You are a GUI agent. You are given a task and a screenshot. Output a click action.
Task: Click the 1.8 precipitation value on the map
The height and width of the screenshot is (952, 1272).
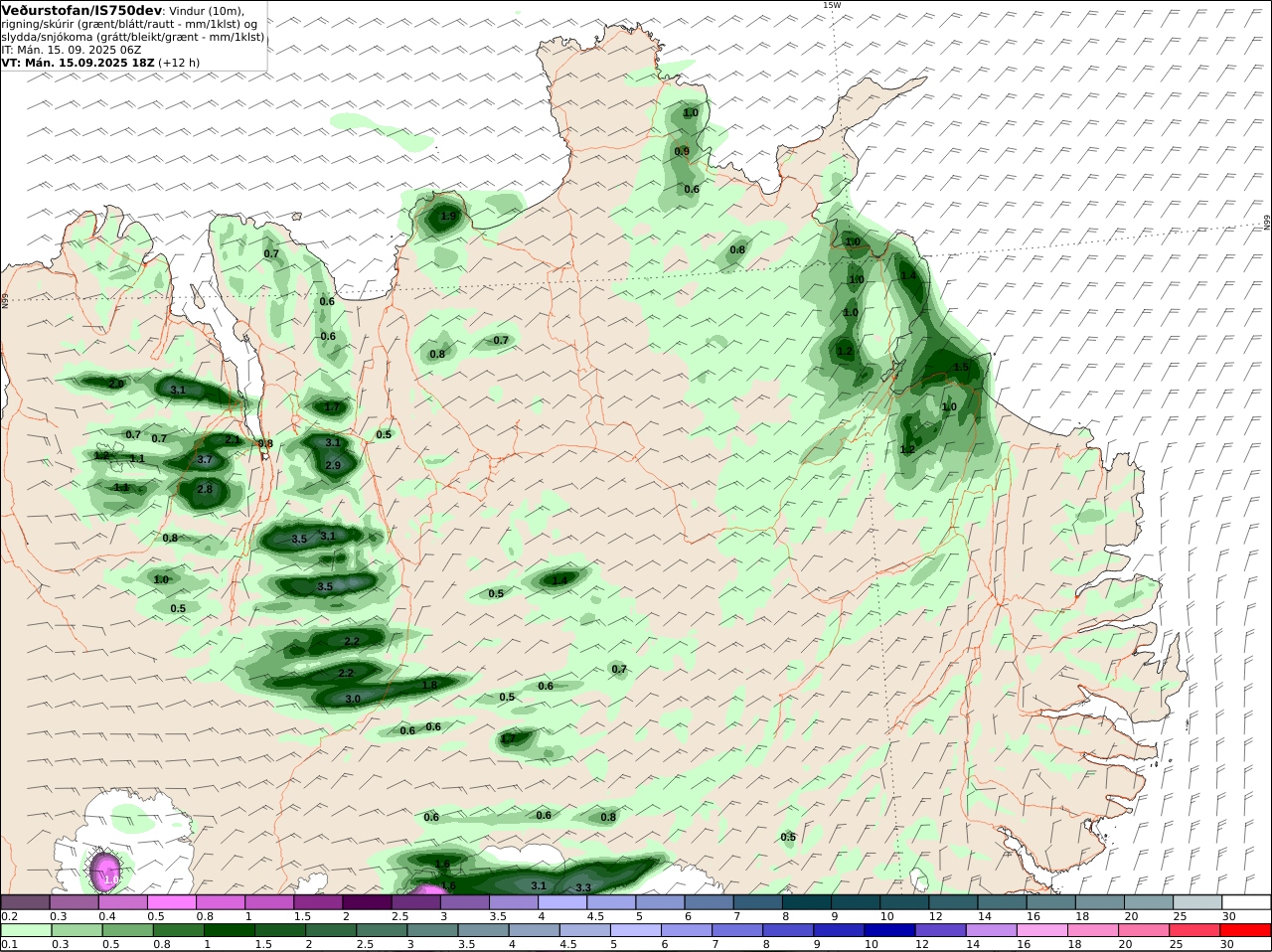[429, 685]
